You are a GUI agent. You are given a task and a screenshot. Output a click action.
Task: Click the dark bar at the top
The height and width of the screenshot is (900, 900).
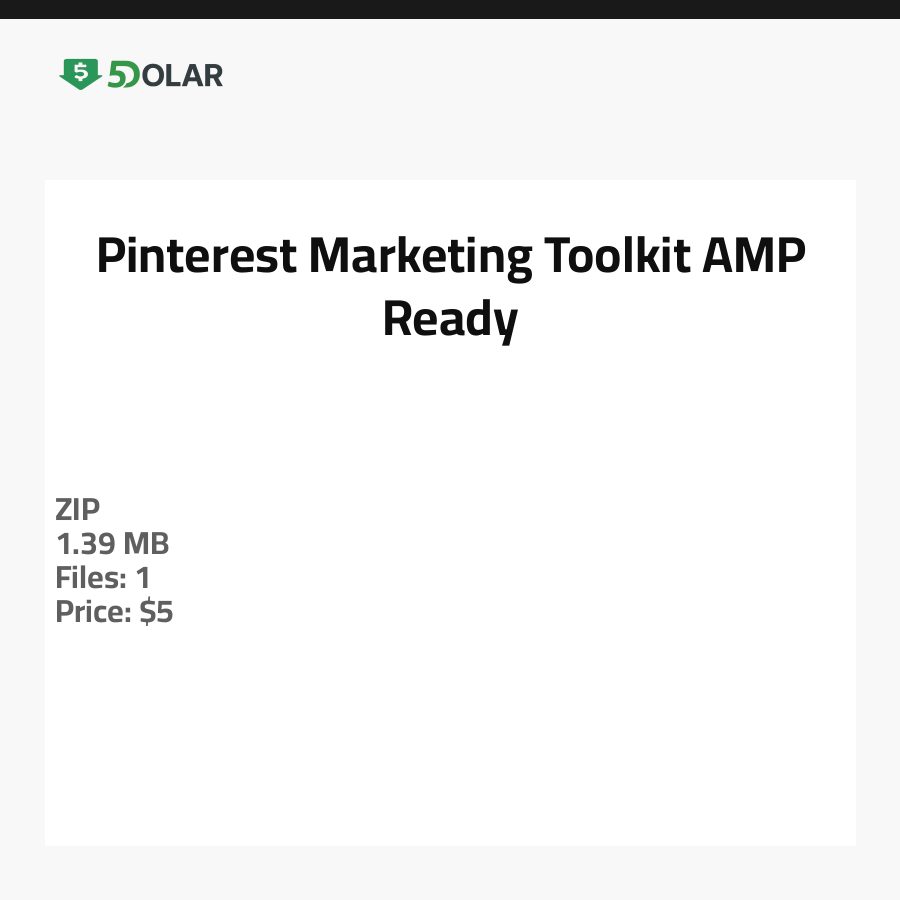450,9
